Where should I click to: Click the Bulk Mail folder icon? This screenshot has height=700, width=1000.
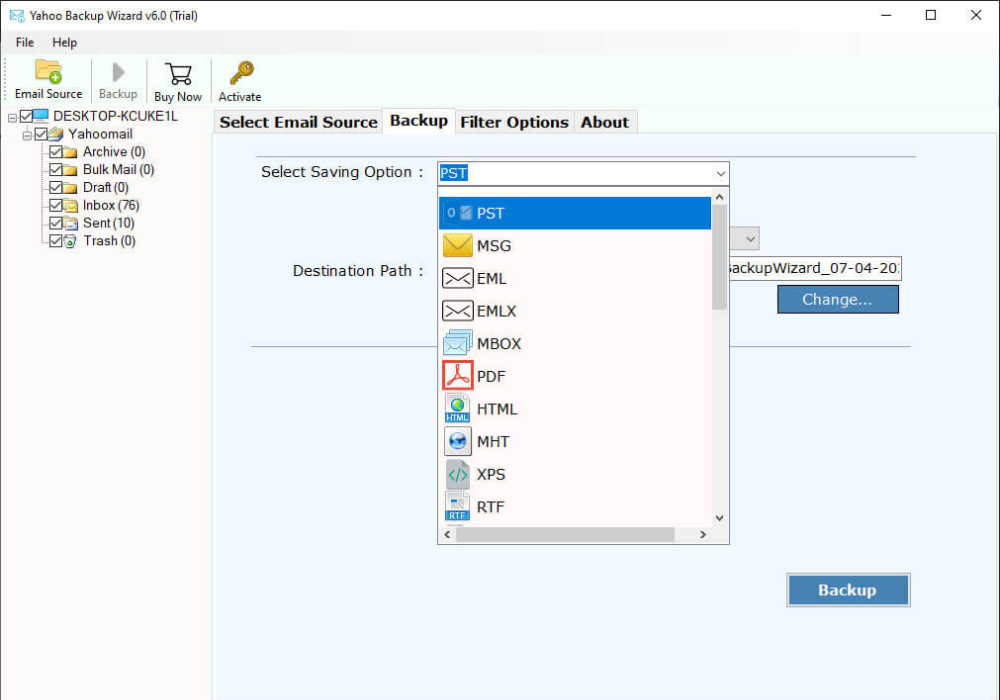point(71,170)
